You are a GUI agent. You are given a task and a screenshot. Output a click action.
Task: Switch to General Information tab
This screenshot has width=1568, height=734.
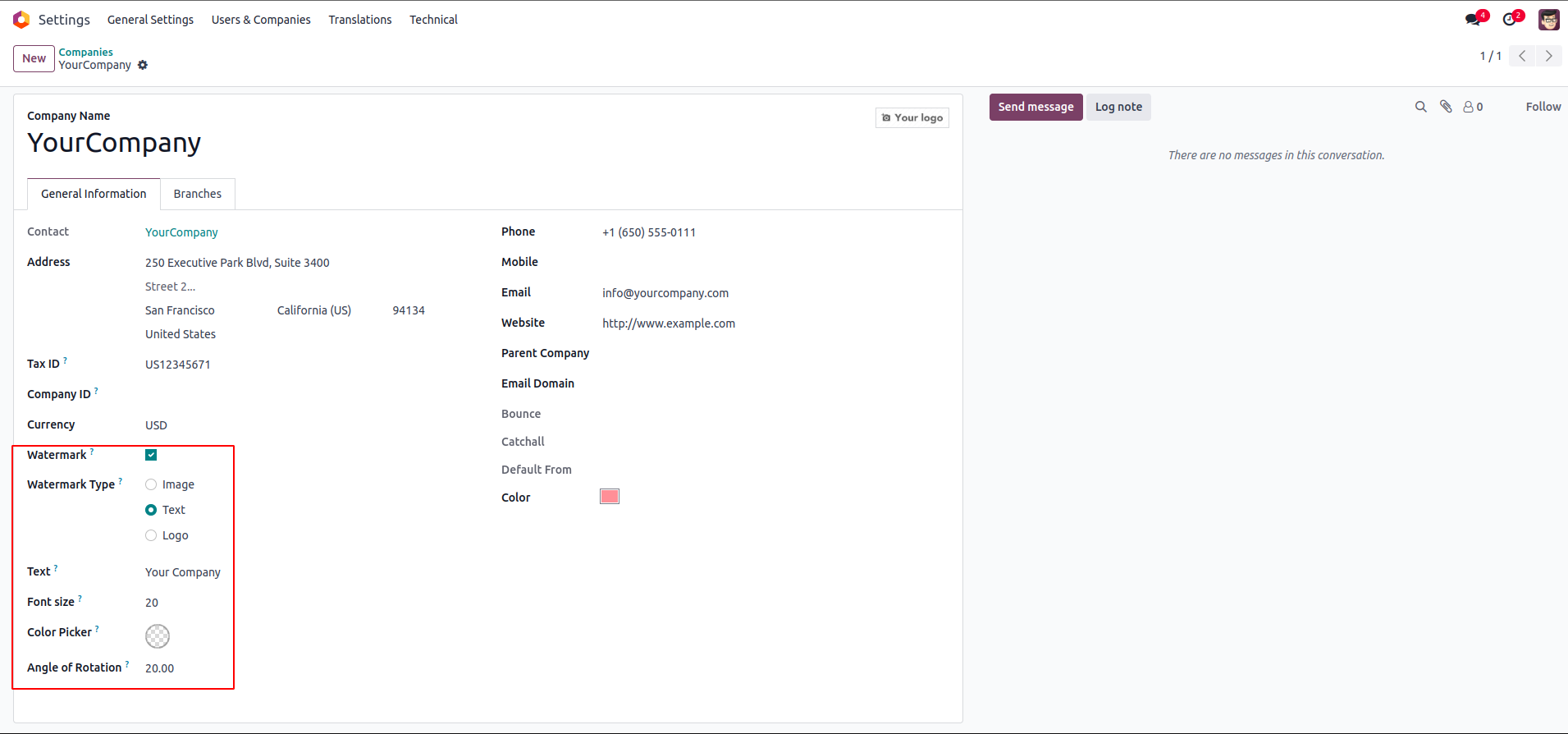[x=94, y=194]
